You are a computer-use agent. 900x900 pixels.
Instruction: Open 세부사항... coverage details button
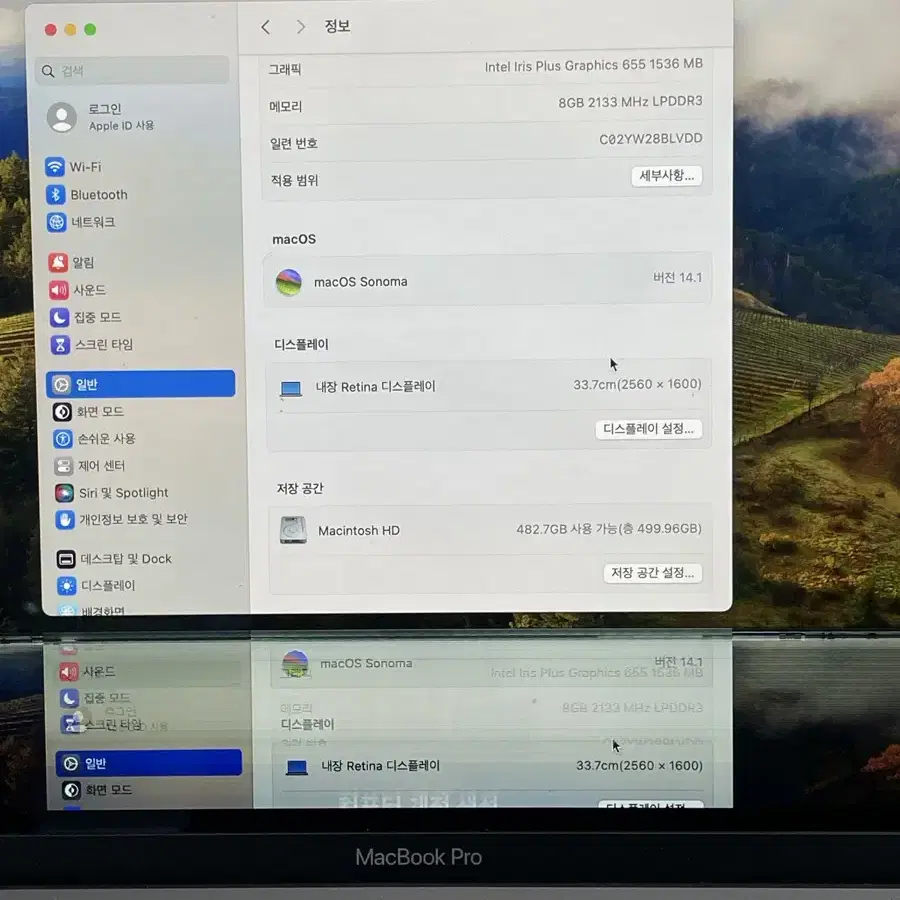tap(666, 176)
